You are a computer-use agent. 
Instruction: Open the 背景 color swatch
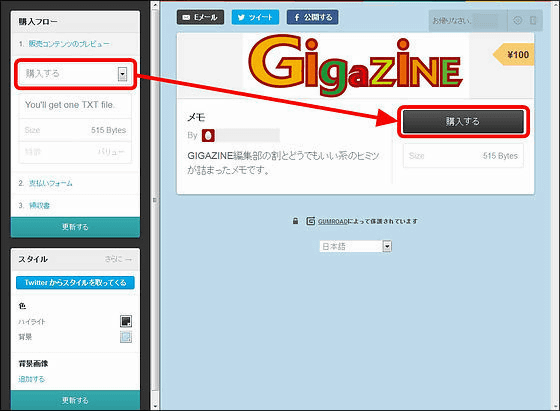point(126,337)
